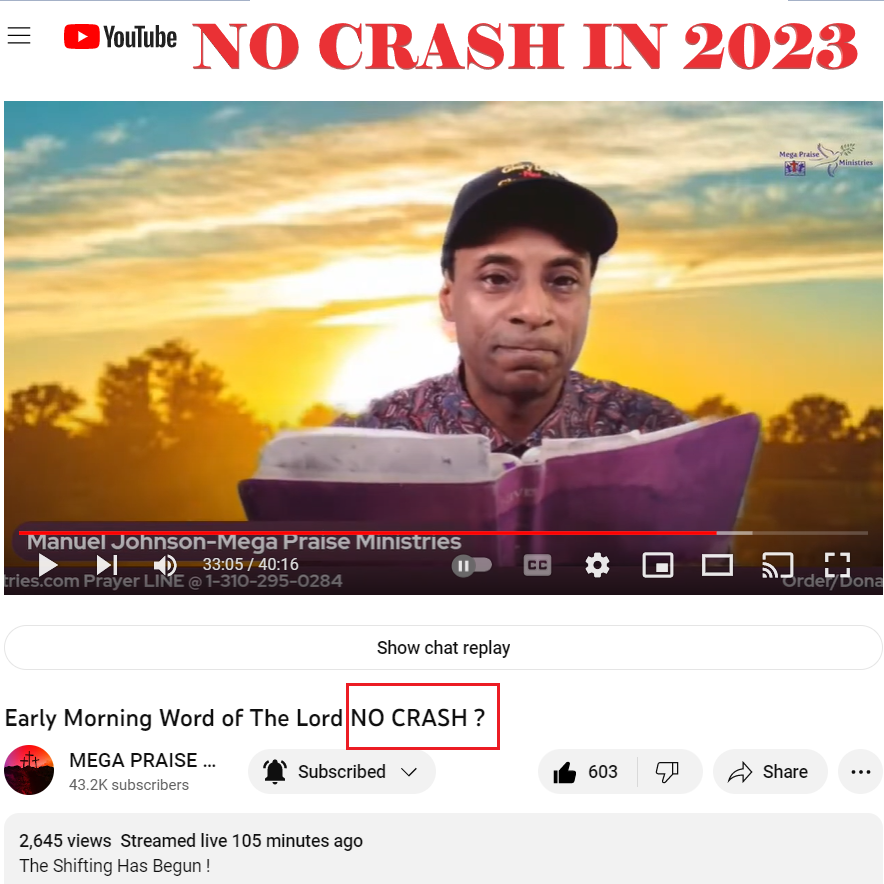
Task: Toggle closed captions
Action: pos(537,565)
